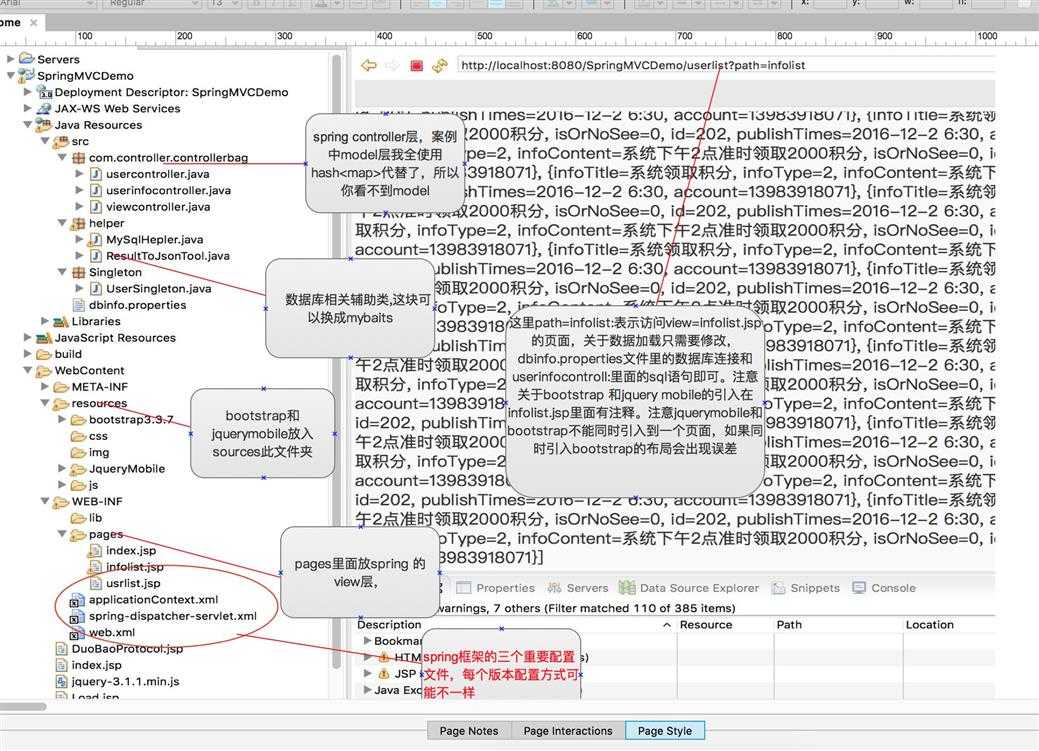Click the src source folder icon
This screenshot has height=751, width=1039.
(62, 141)
